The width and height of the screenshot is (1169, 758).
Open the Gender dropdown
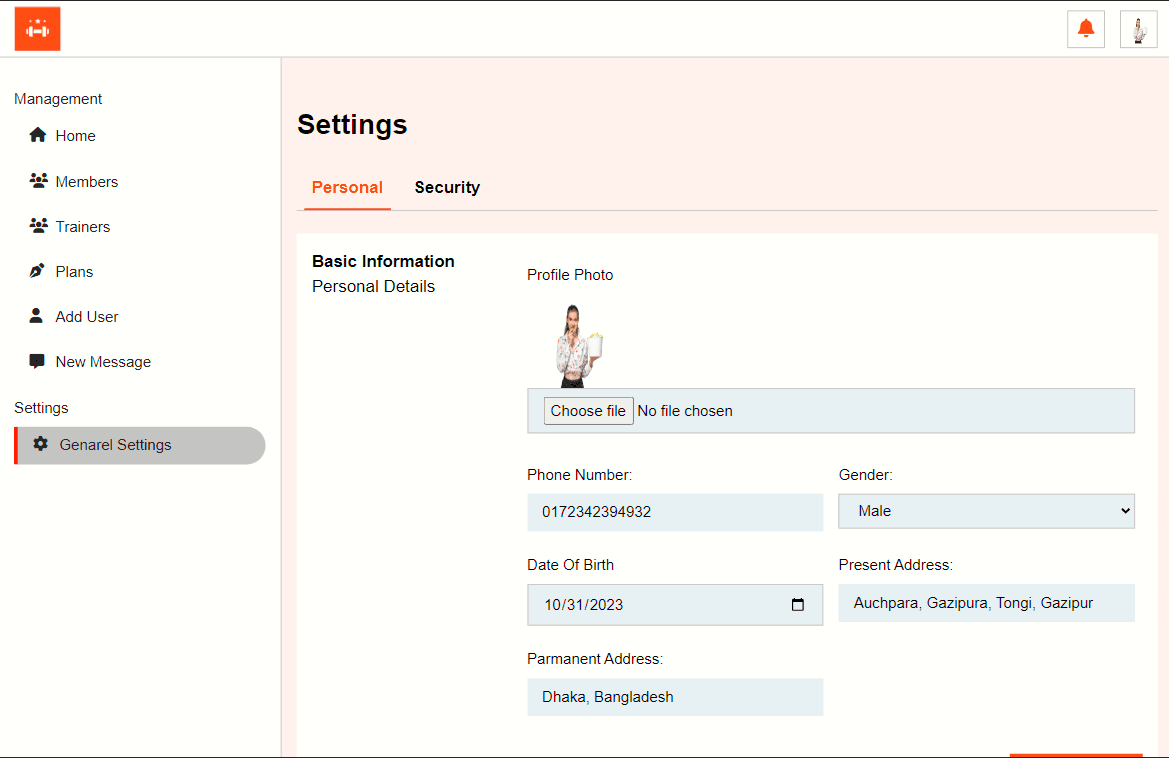(986, 511)
